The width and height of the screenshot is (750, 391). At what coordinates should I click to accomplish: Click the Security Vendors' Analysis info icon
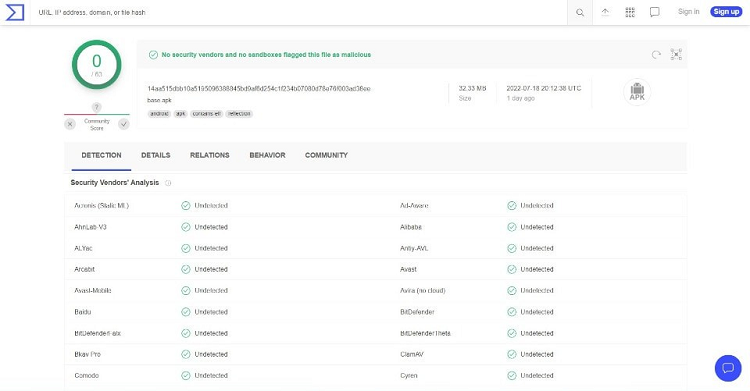(168, 183)
